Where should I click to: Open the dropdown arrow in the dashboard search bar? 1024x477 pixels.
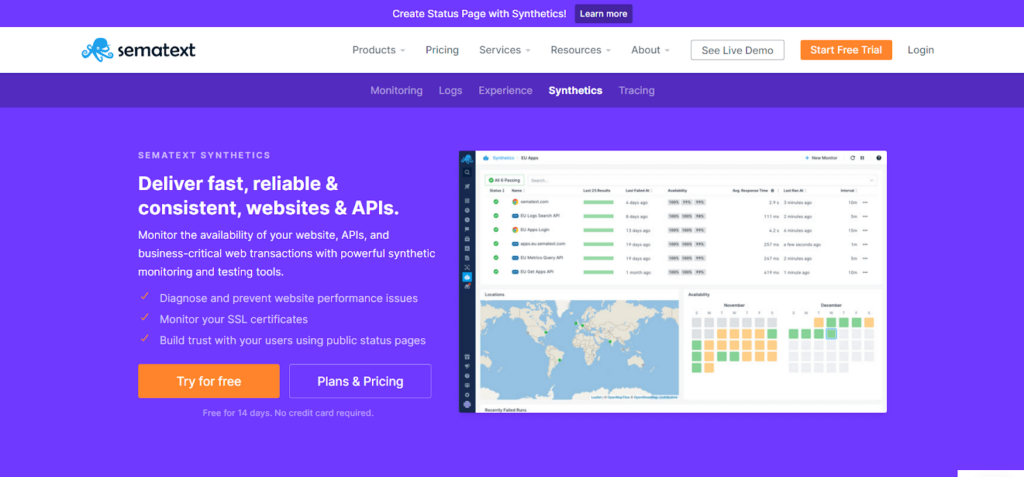tap(871, 180)
